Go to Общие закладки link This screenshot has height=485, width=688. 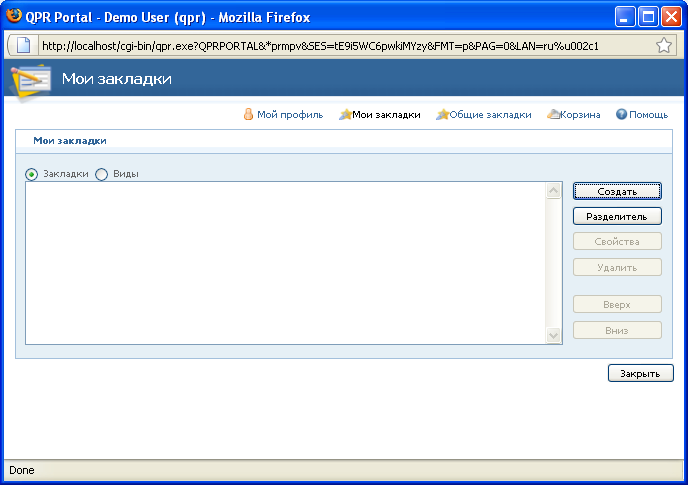(x=491, y=115)
